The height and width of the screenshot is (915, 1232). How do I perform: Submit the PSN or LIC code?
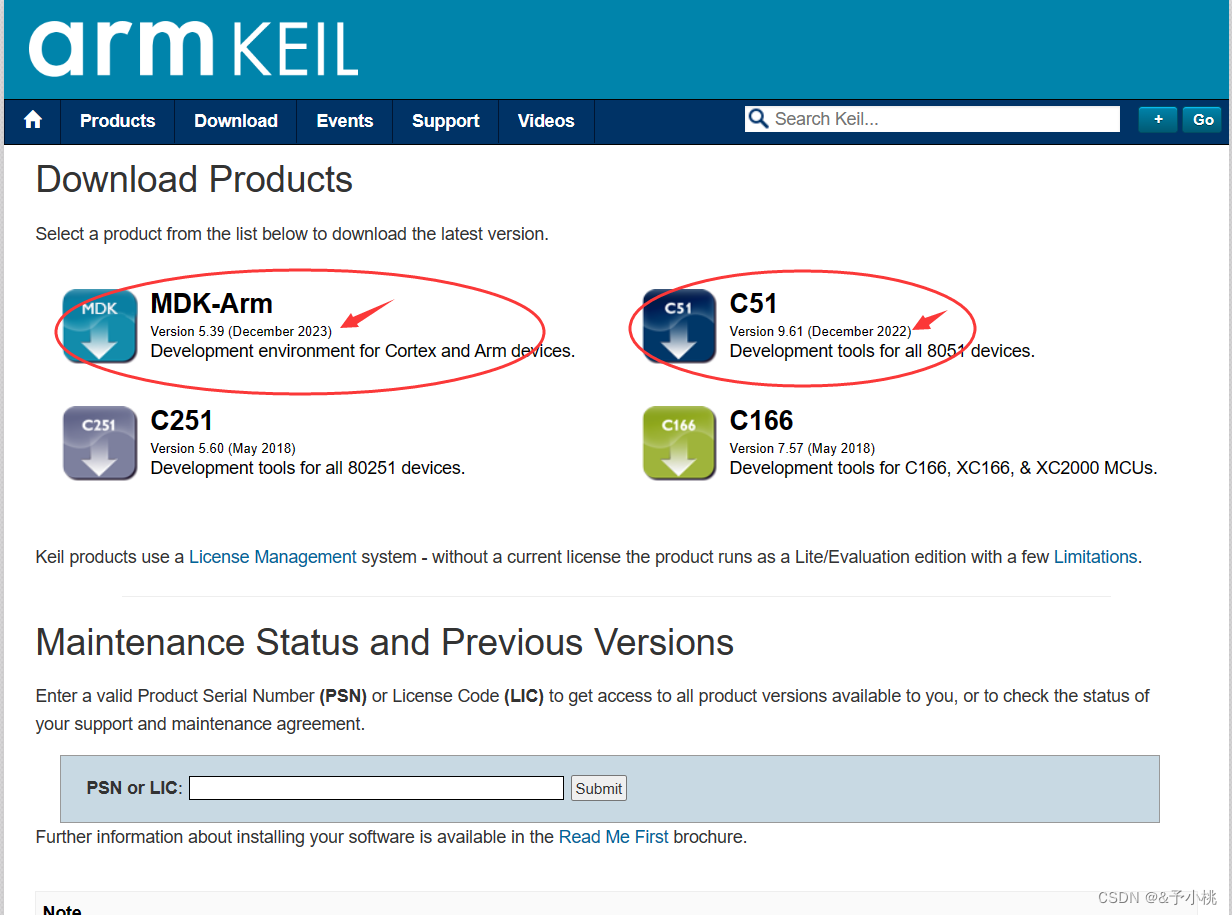tap(598, 788)
